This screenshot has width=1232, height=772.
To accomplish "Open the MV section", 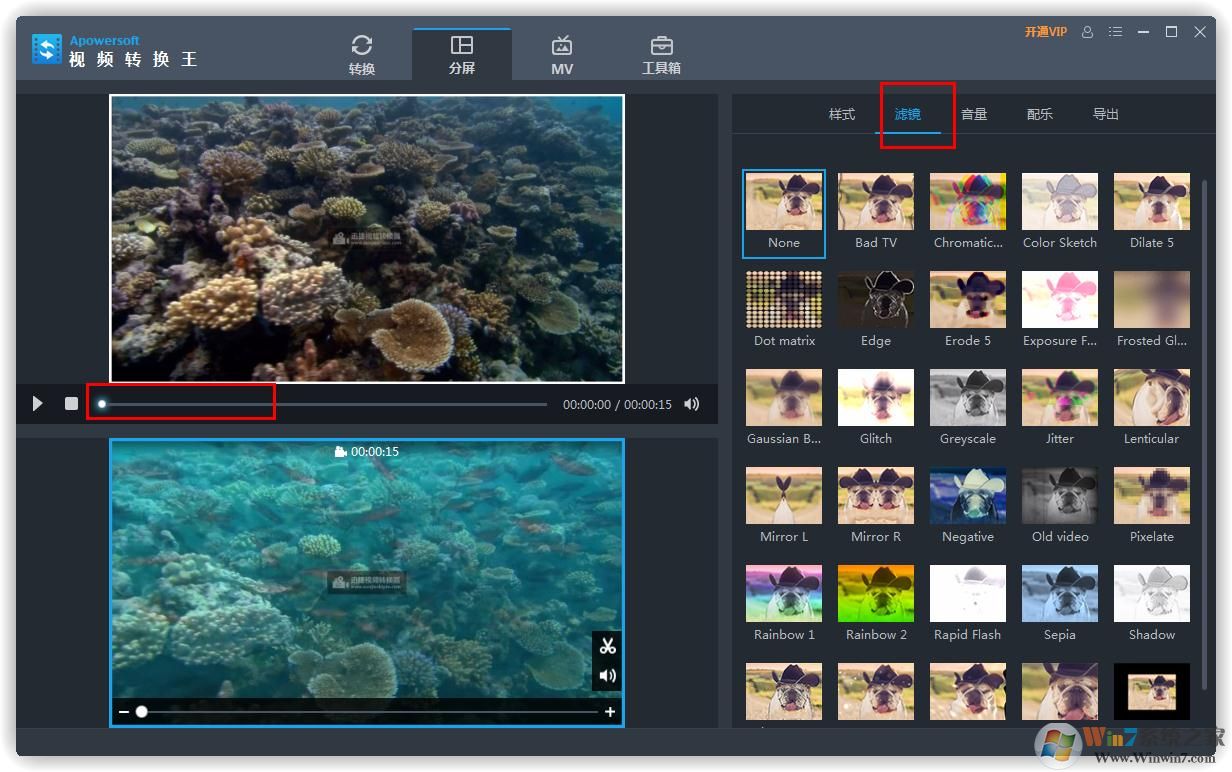I will (562, 55).
